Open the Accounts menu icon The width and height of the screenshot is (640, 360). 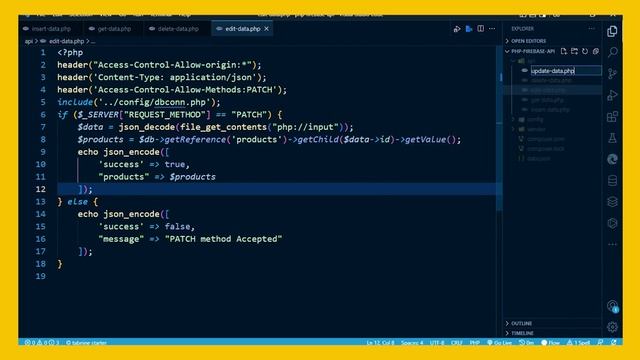tap(612, 306)
